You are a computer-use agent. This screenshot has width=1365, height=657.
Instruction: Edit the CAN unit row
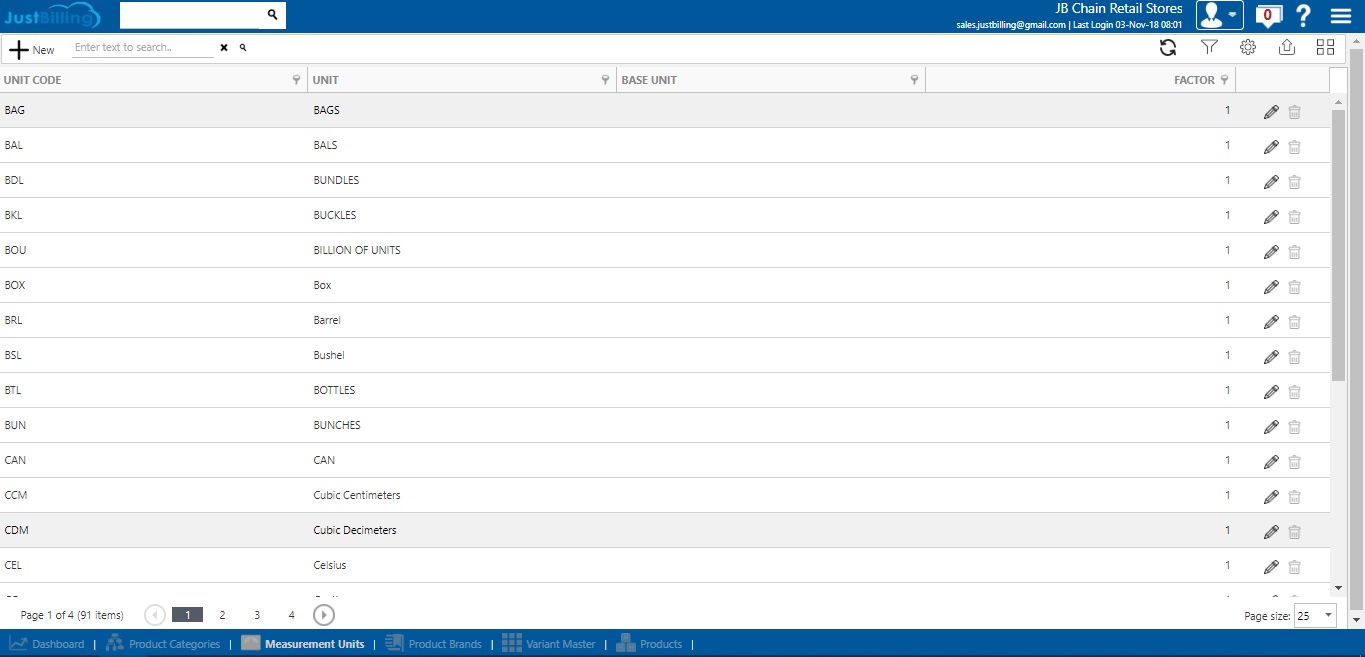(1271, 462)
